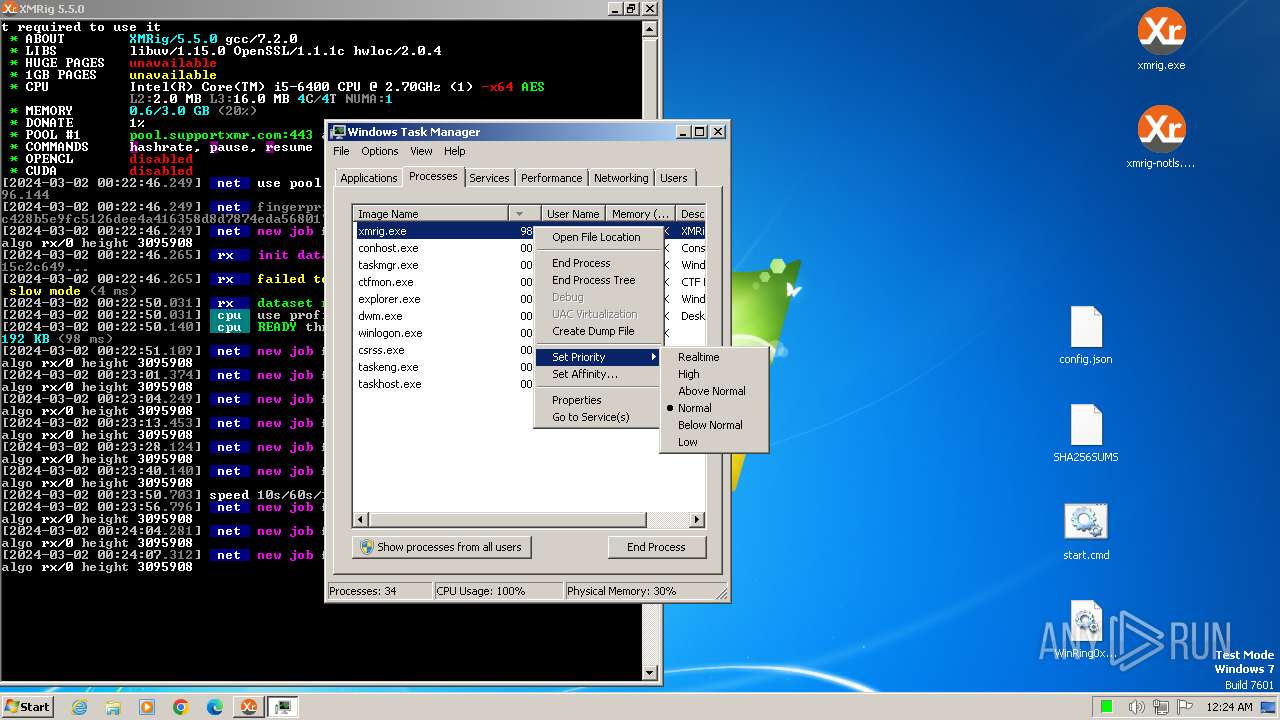This screenshot has height=720, width=1280.
Task: Switch to the Users tab
Action: [674, 178]
